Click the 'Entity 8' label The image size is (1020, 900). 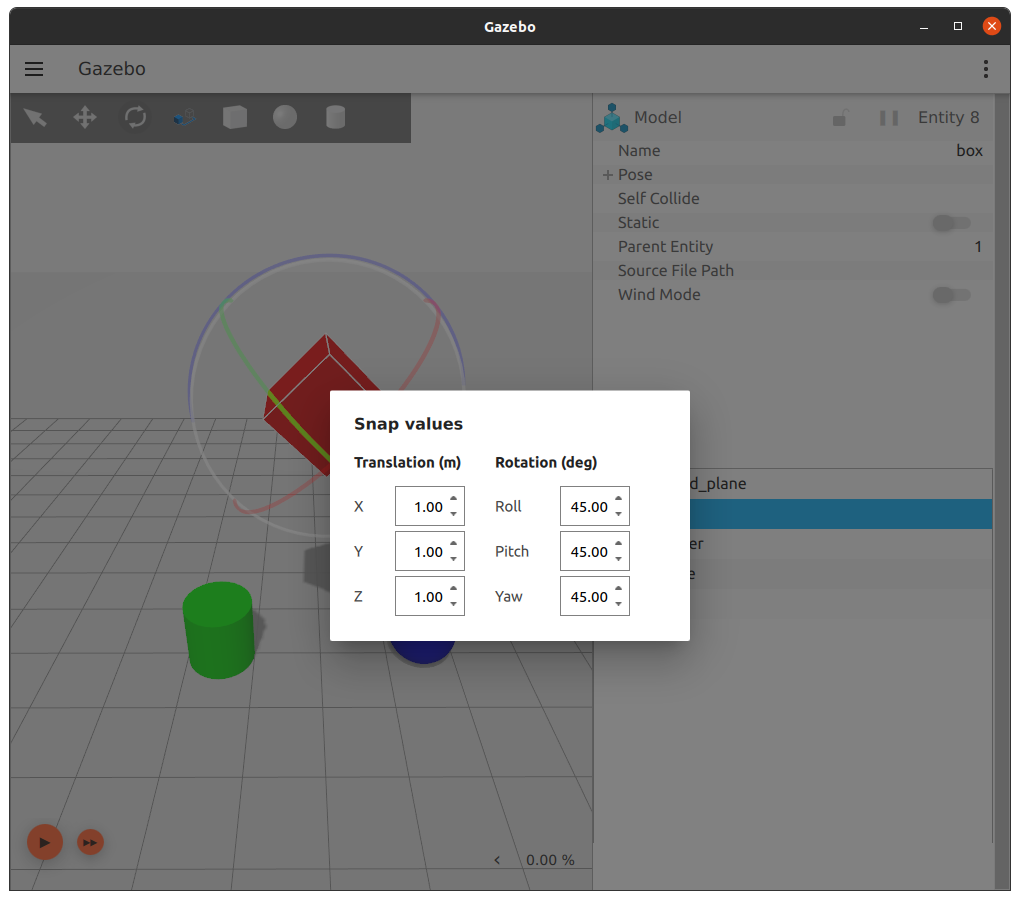948,118
